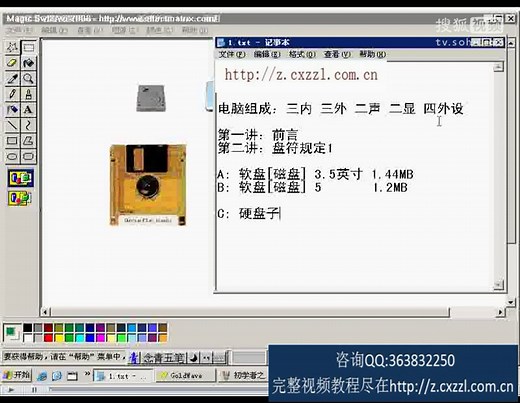Click the 念青五笔 input method label
Viewport: 520px width, 403px height.
click(x=164, y=358)
